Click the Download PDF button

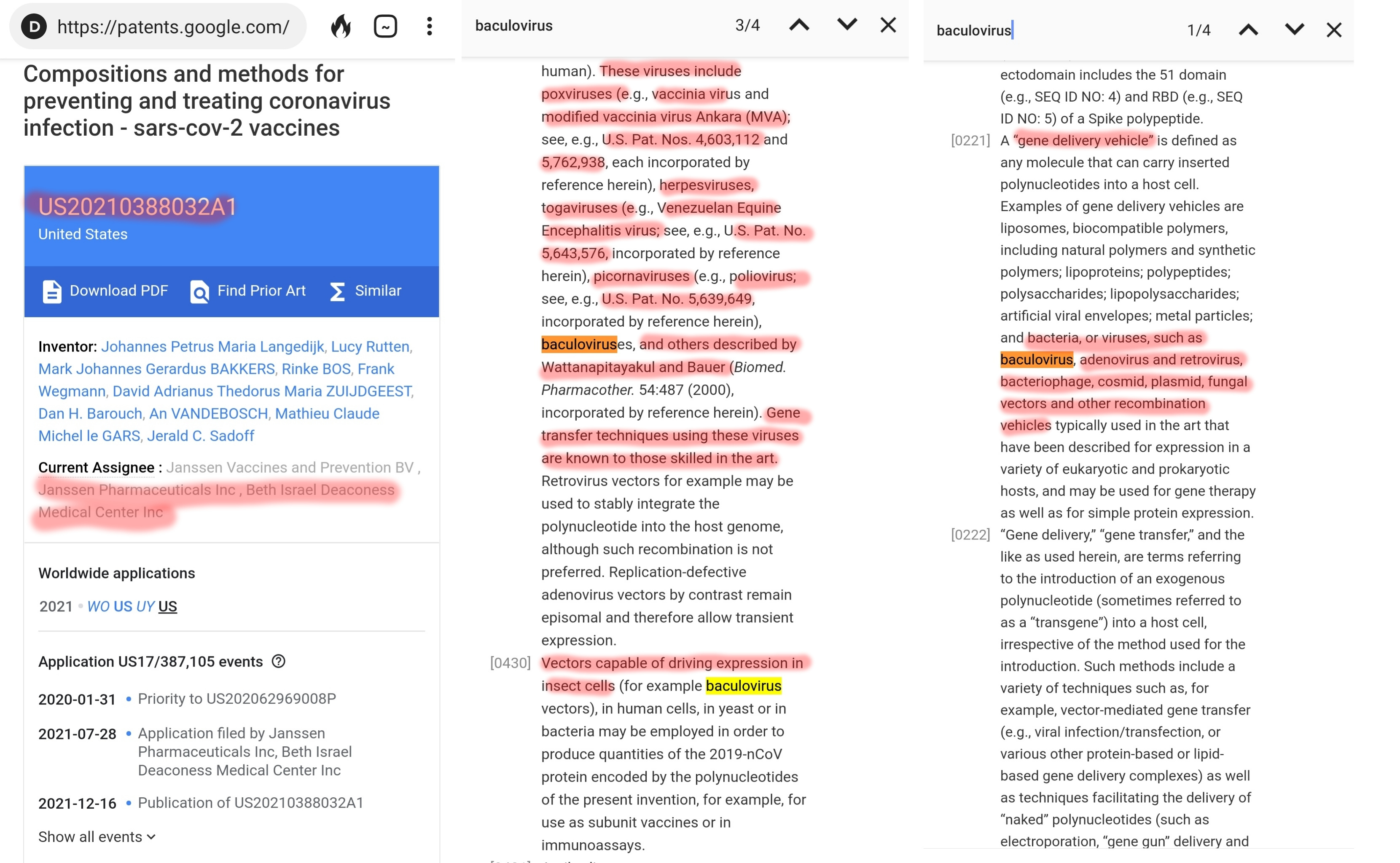pyautogui.click(x=106, y=291)
